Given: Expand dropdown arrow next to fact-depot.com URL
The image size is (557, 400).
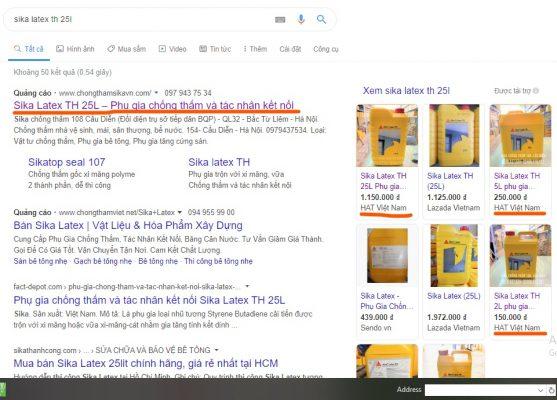Looking at the screenshot, I should coord(247,286).
